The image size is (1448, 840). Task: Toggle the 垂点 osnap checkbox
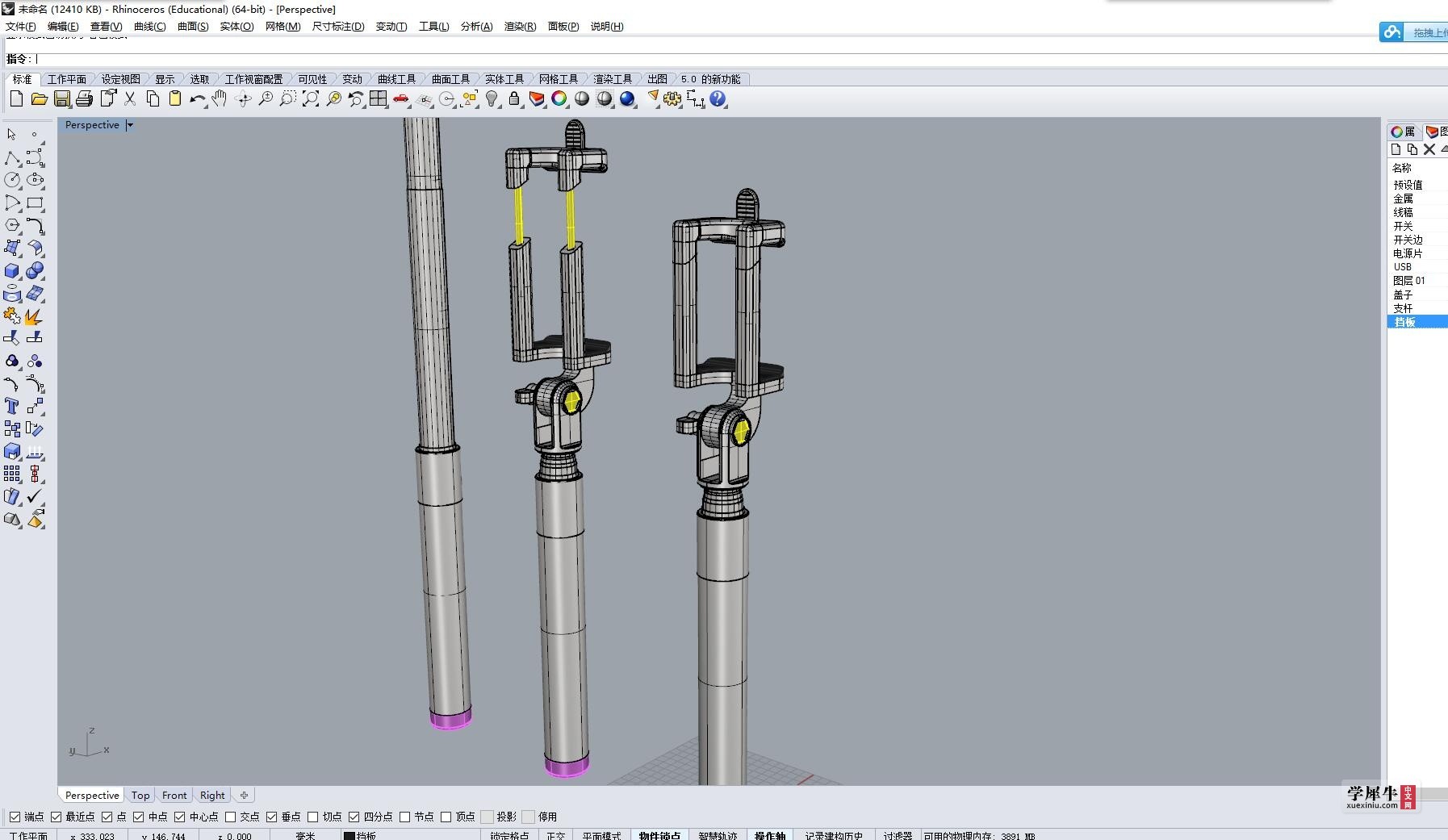[271, 817]
